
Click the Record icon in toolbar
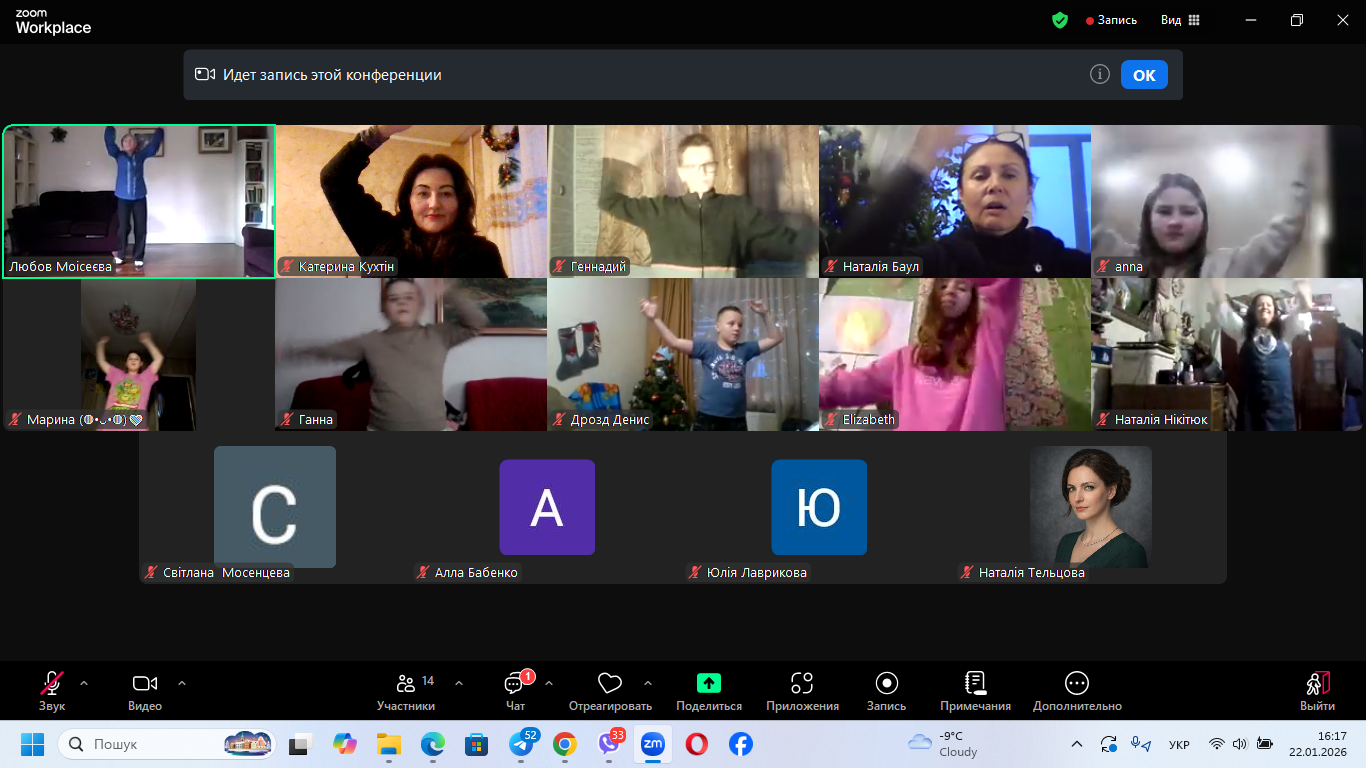coord(886,684)
